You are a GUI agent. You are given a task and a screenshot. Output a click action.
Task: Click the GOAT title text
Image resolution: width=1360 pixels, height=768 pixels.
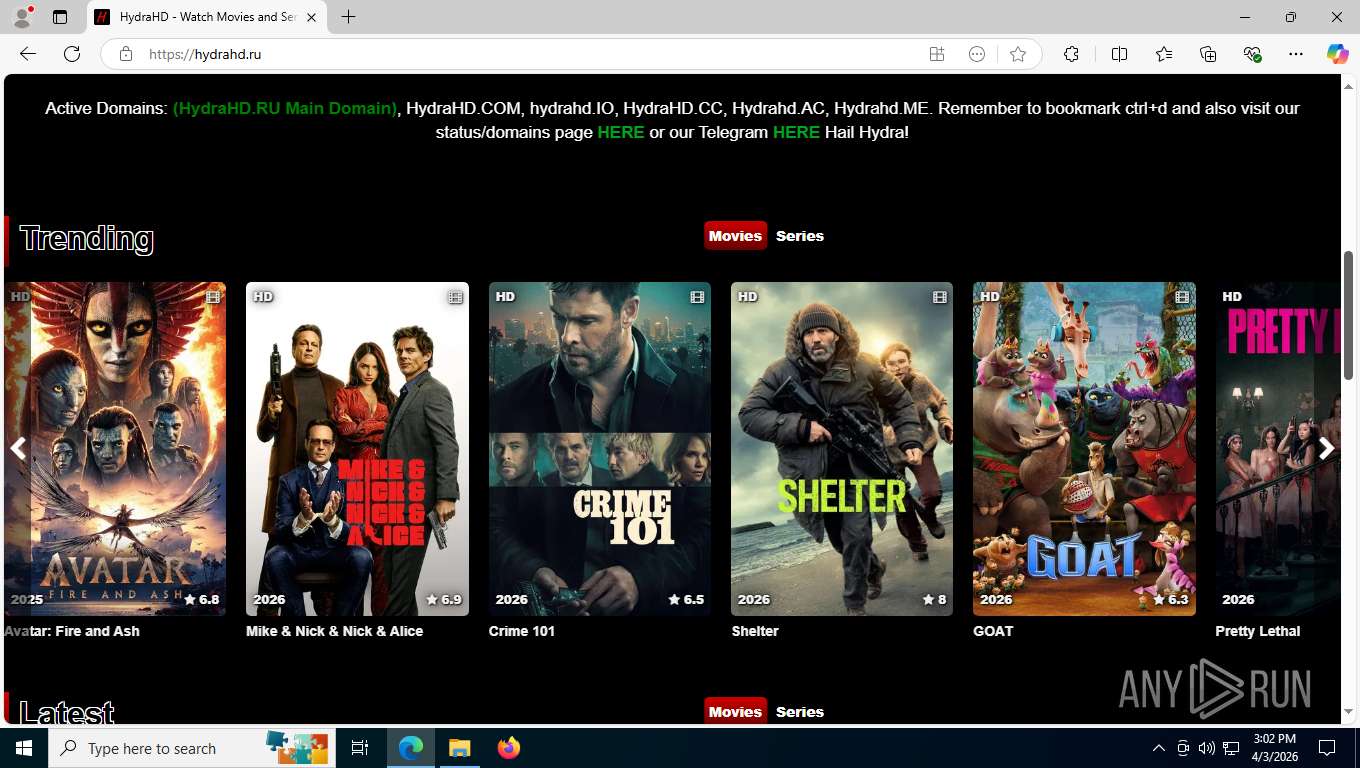coord(993,631)
